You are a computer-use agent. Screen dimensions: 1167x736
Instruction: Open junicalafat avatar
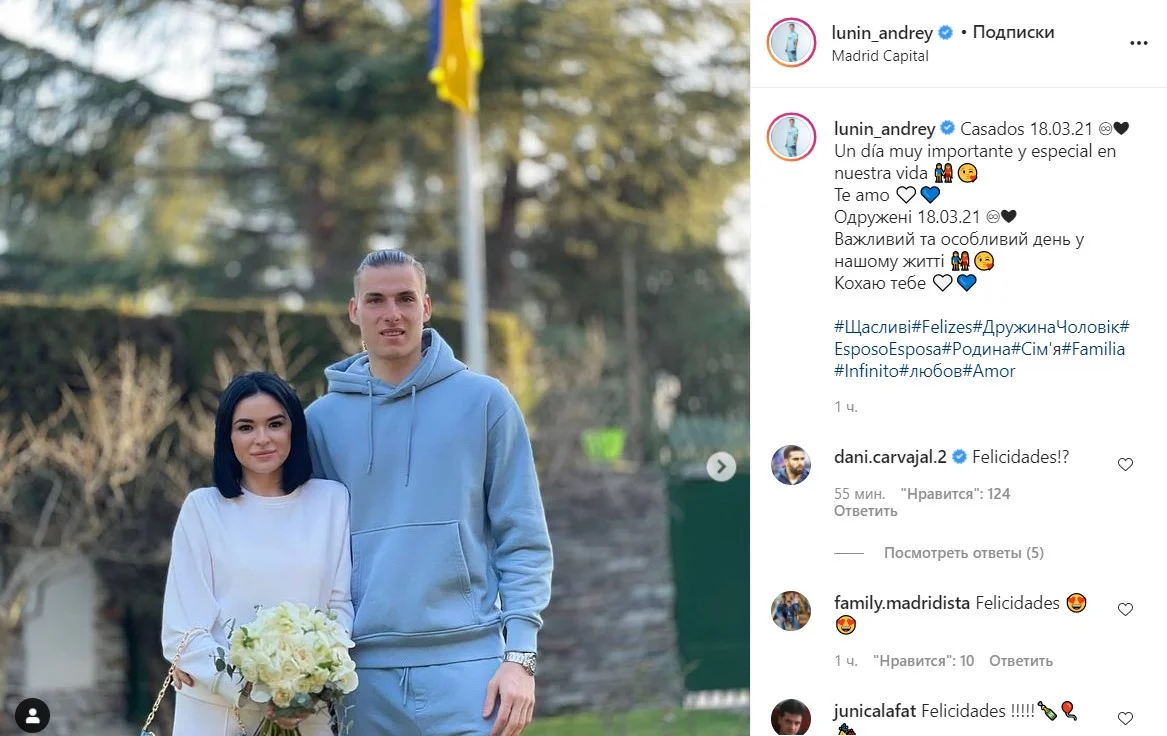[x=790, y=717]
